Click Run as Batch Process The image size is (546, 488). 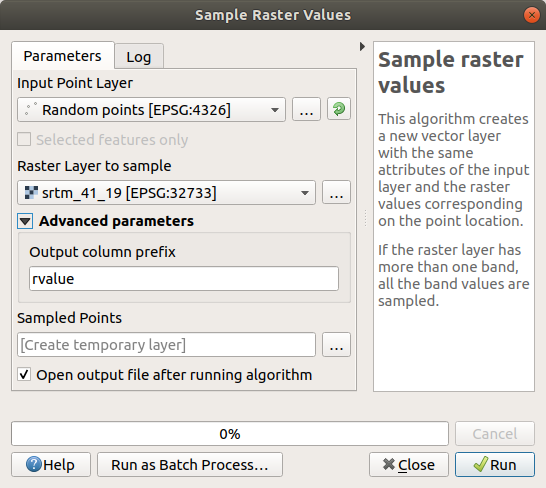(x=190, y=465)
